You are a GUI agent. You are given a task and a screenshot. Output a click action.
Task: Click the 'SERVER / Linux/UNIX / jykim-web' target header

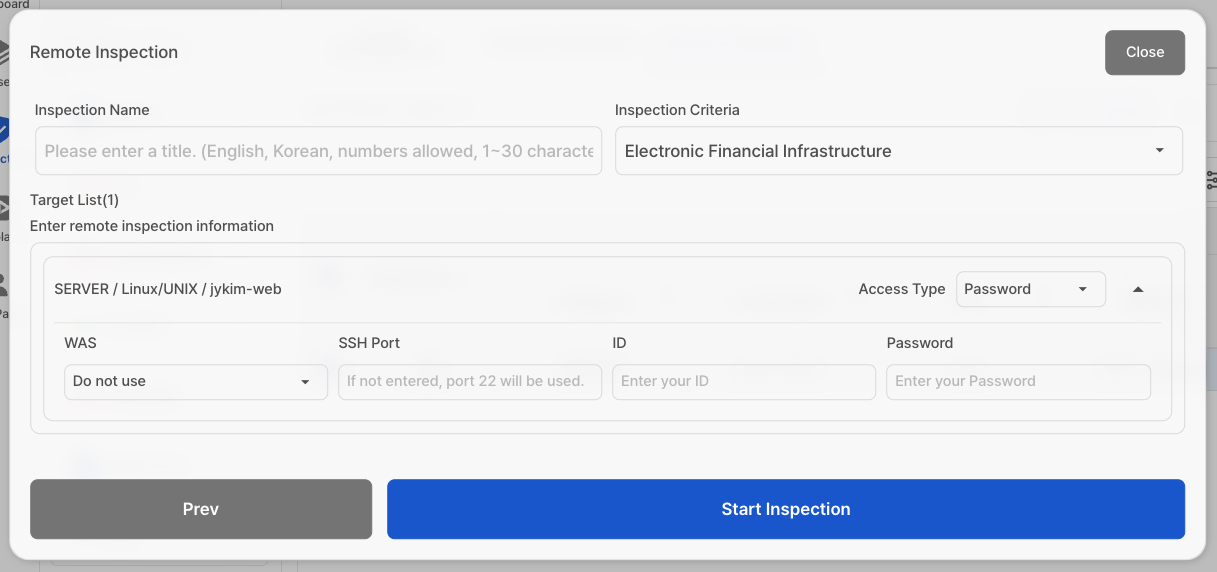point(168,290)
